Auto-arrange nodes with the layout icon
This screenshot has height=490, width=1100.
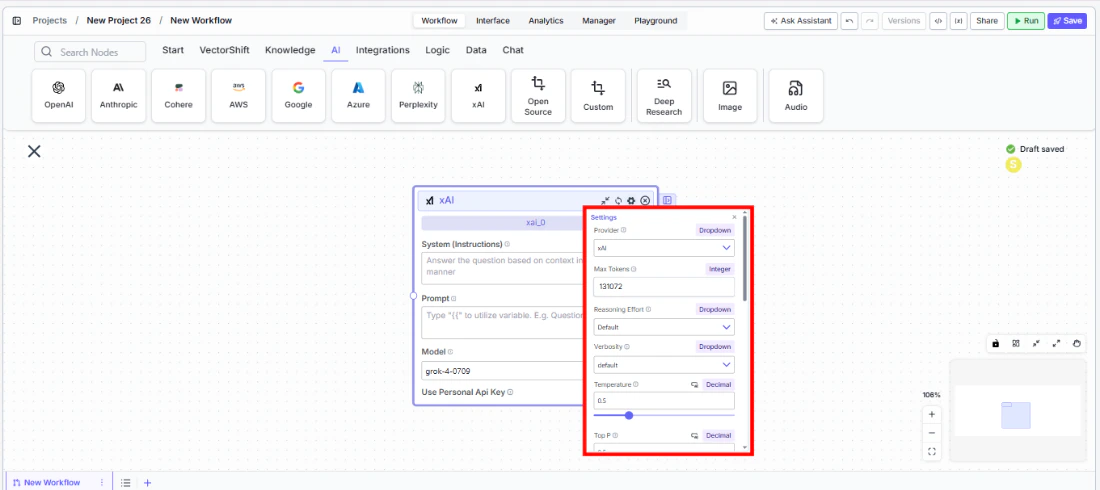[x=1016, y=343]
